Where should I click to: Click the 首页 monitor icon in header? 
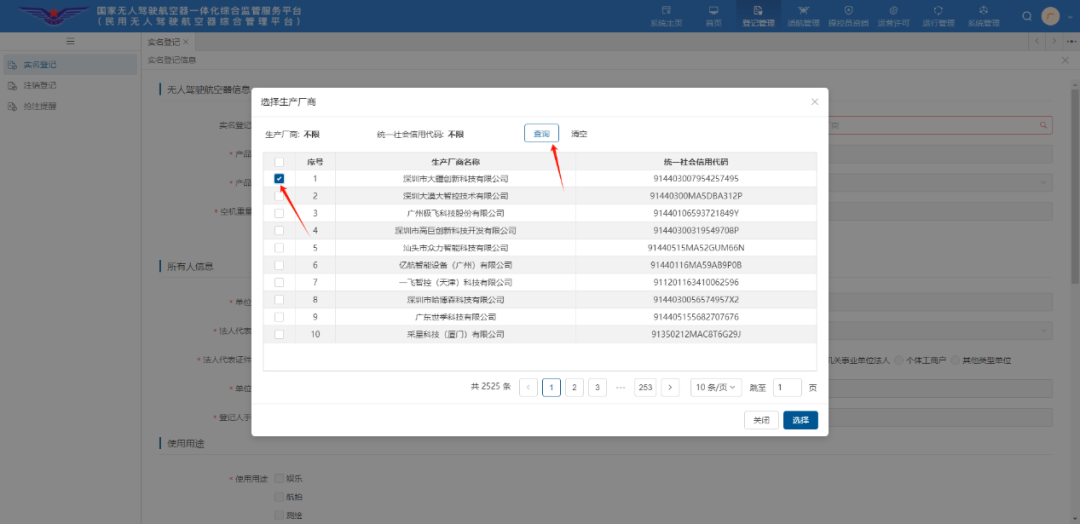click(x=713, y=15)
